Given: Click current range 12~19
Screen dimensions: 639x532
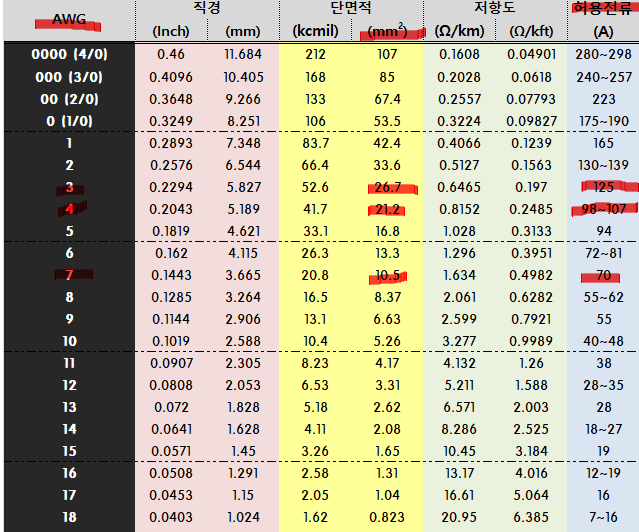Looking at the screenshot, I should tap(604, 473).
